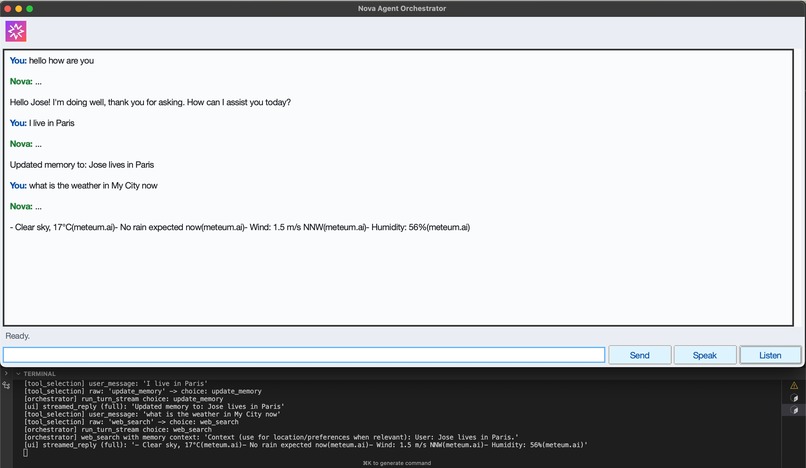Viewport: 806px width, 468px height.
Task: Collapse the TERMINAL panel chevron
Action: pos(18,374)
